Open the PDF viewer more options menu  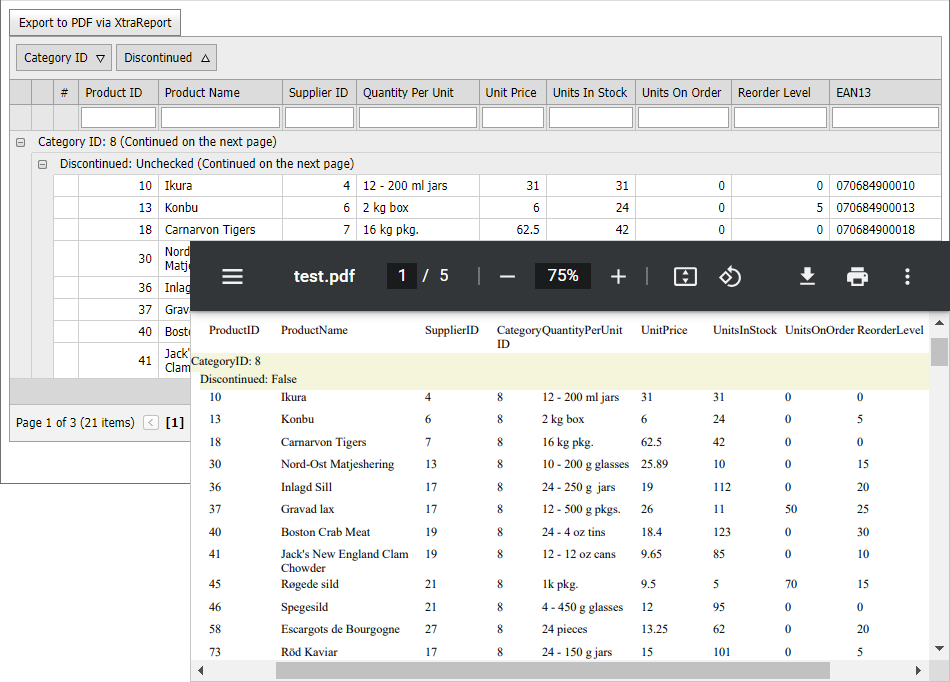point(907,277)
